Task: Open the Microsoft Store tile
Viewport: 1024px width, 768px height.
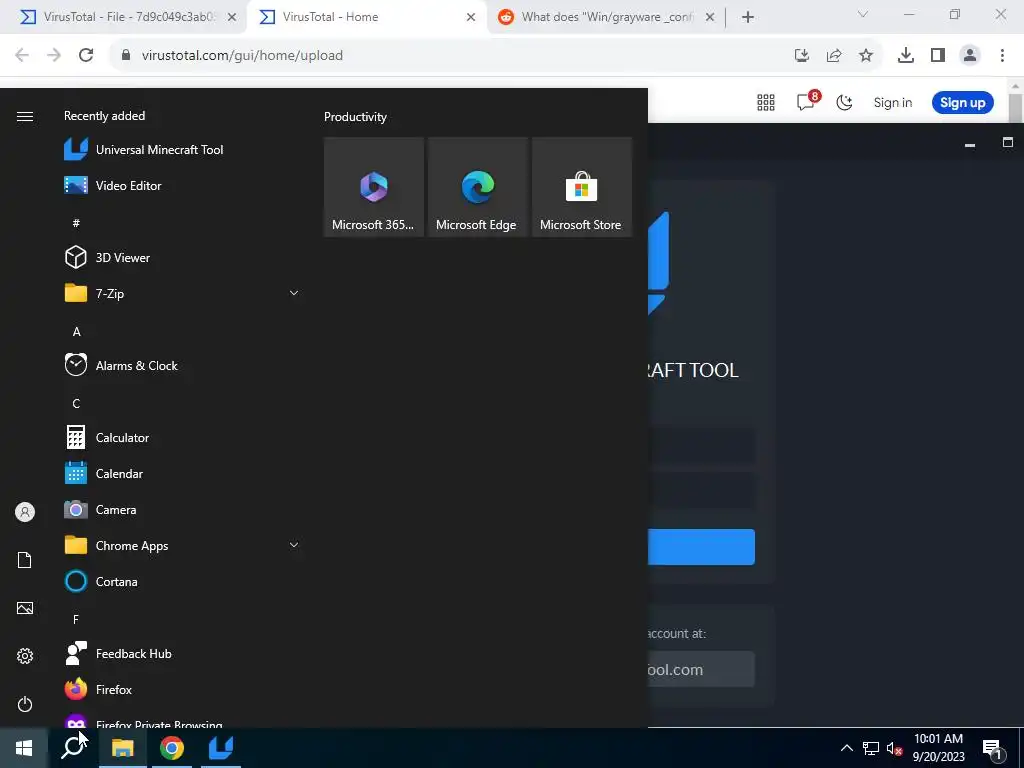Action: coord(581,187)
